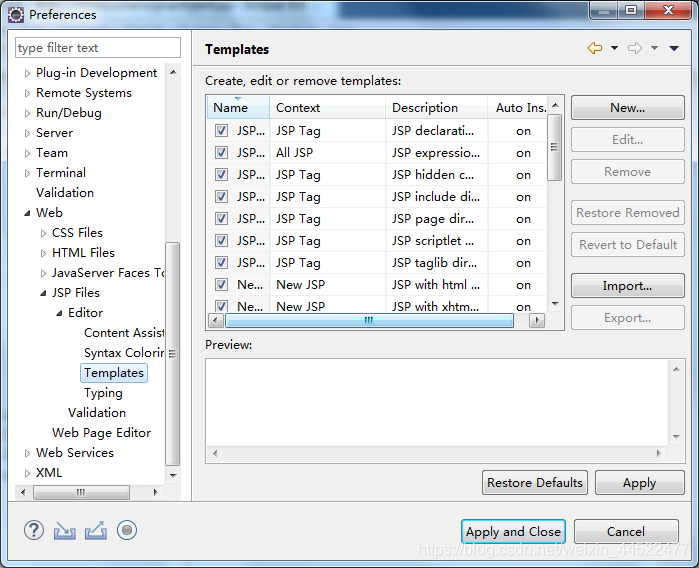Select Syntax Coloring in the tree
The image size is (699, 568).
(x=124, y=353)
